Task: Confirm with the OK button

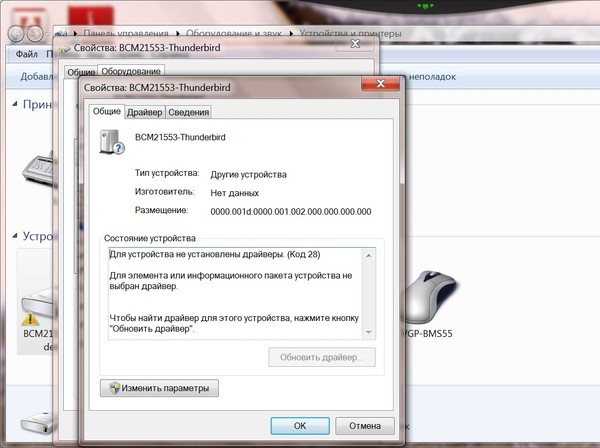Action: click(300, 426)
